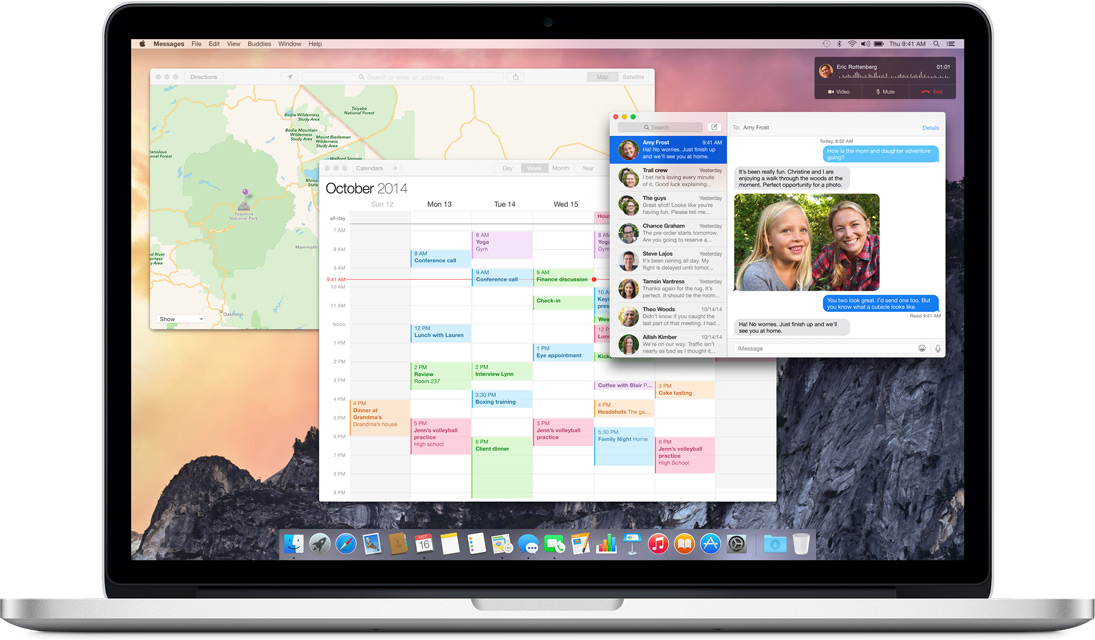Click the emoji picker icon in iMessage field
This screenshot has width=1095, height=640.
[921, 348]
